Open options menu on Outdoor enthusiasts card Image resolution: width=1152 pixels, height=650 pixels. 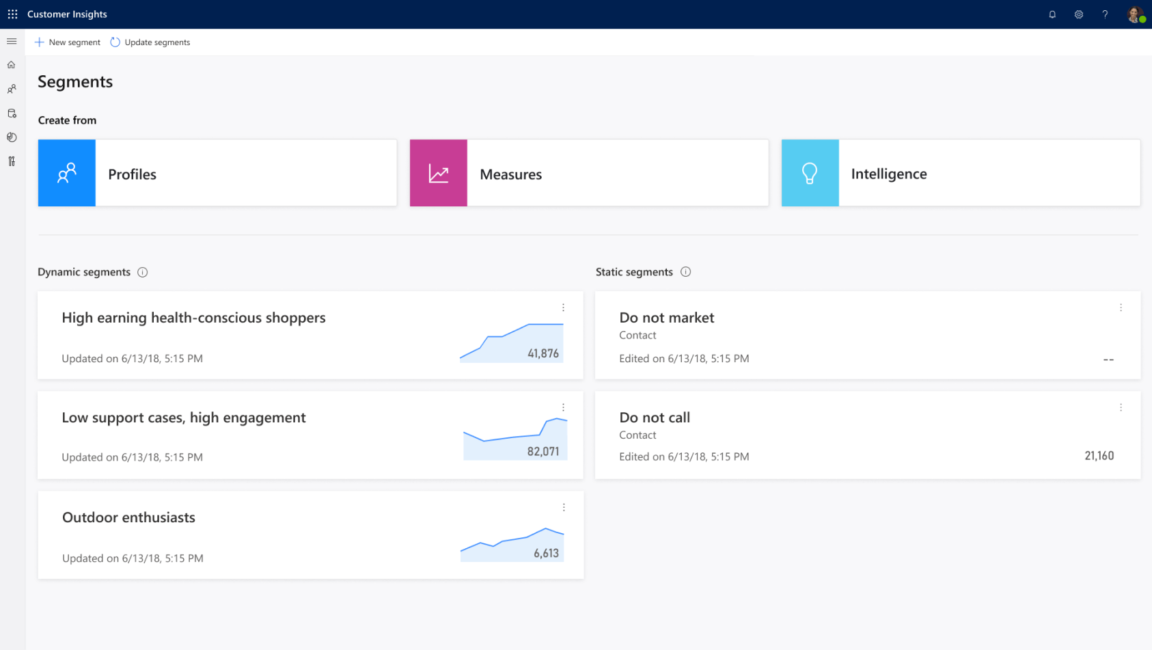pos(563,507)
